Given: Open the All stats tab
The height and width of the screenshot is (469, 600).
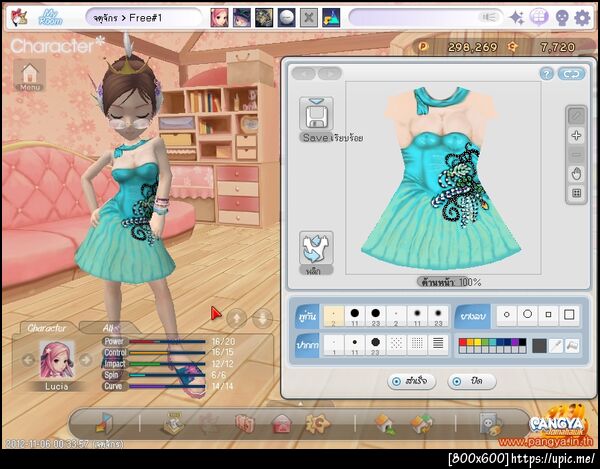Looking at the screenshot, I should point(109,328).
